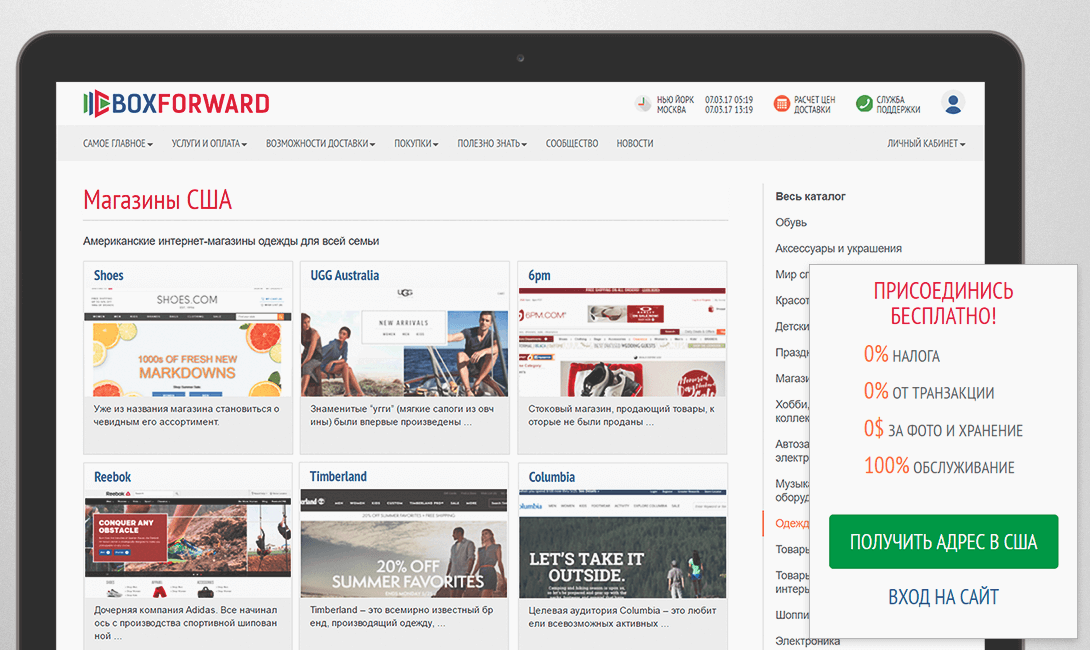Click the Вход на сайт link
This screenshot has height=650, width=1090.
[x=943, y=597]
